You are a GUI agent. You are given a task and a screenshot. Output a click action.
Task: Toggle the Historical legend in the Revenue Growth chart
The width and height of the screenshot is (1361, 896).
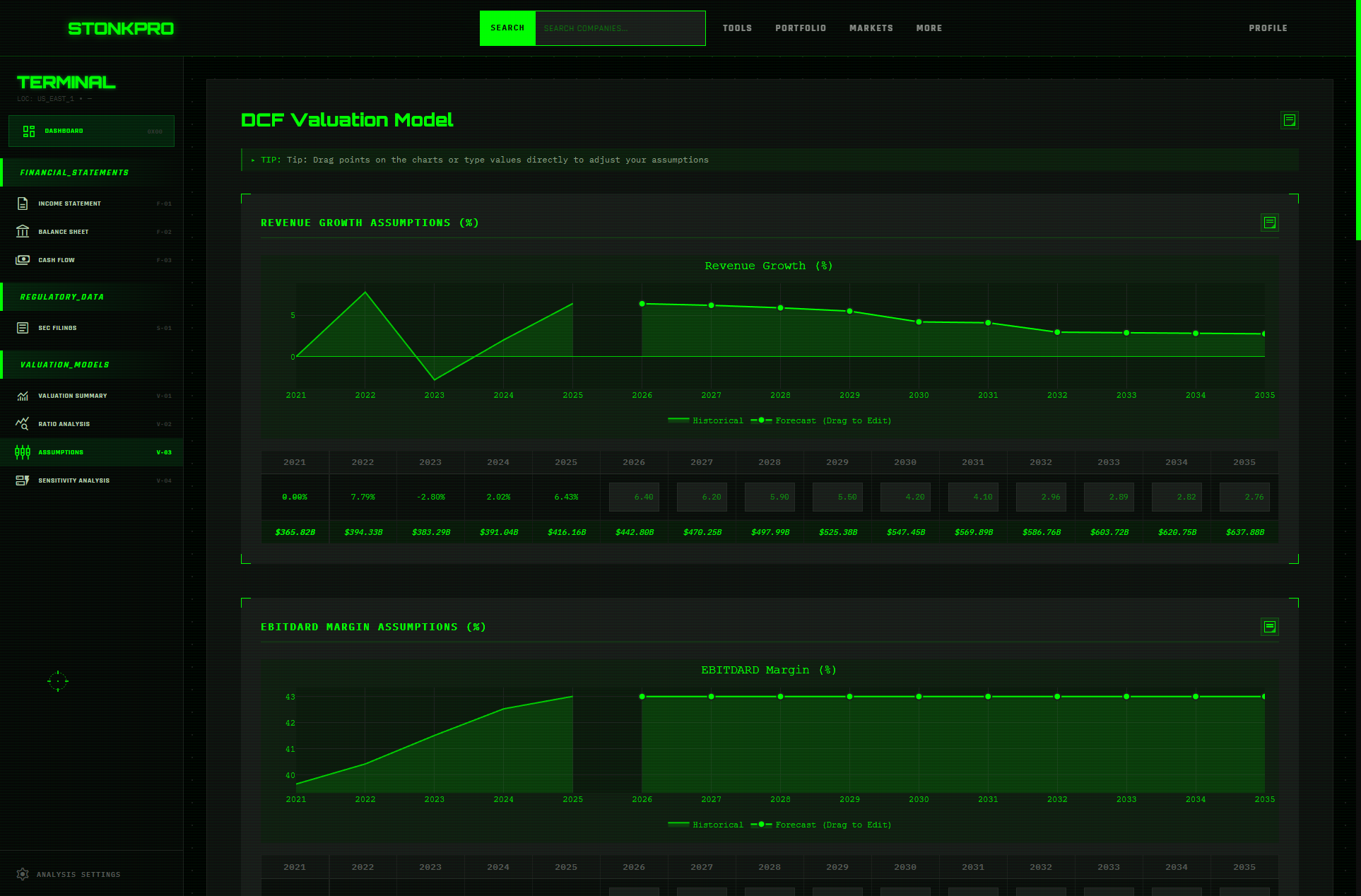click(x=705, y=421)
